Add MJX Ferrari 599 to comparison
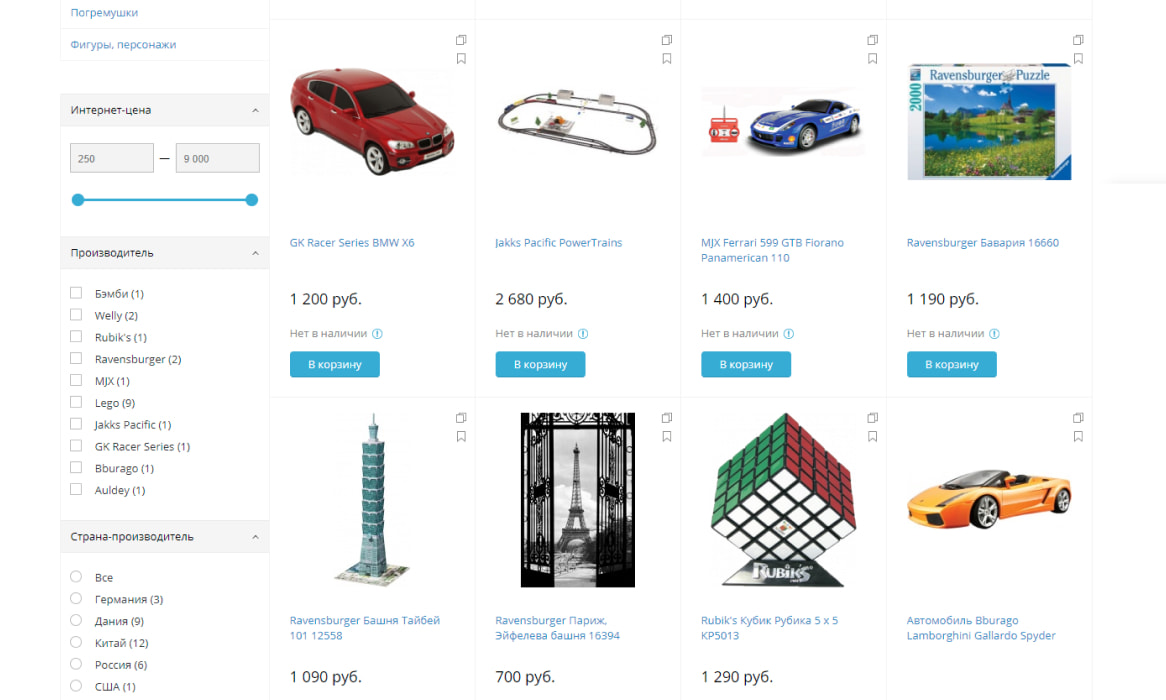This screenshot has width=1166, height=700. 873,39
